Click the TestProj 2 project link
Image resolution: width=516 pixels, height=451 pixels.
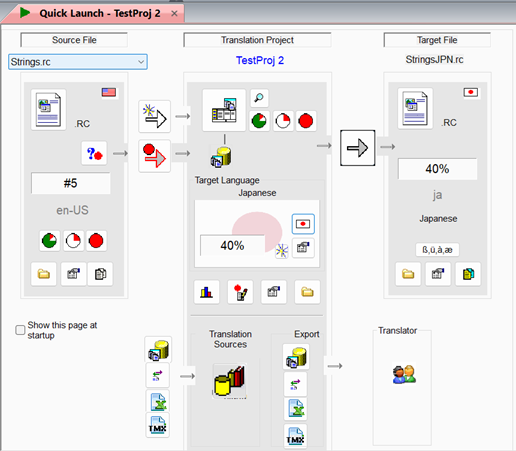(260, 60)
